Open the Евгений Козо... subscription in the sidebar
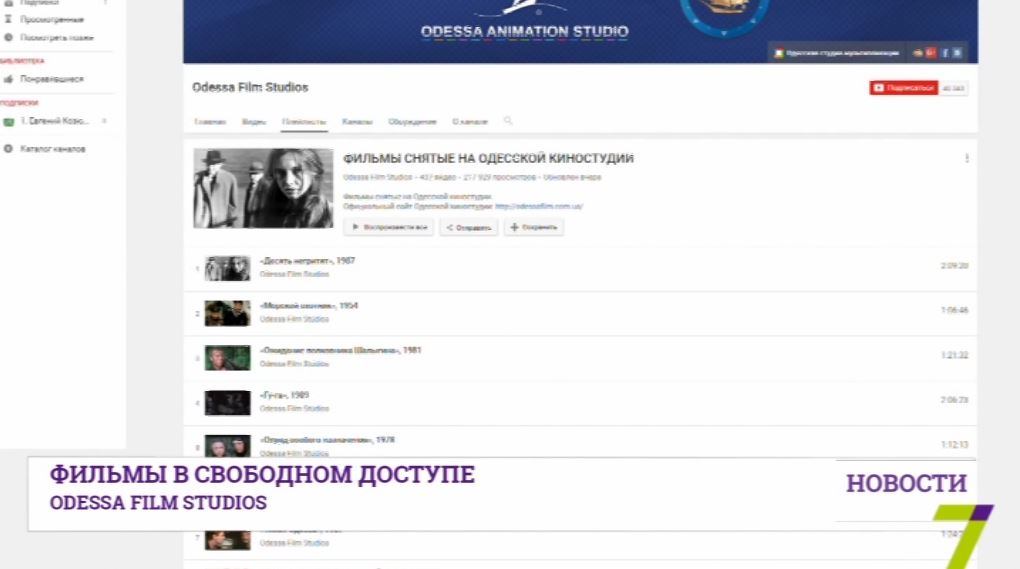 point(54,121)
